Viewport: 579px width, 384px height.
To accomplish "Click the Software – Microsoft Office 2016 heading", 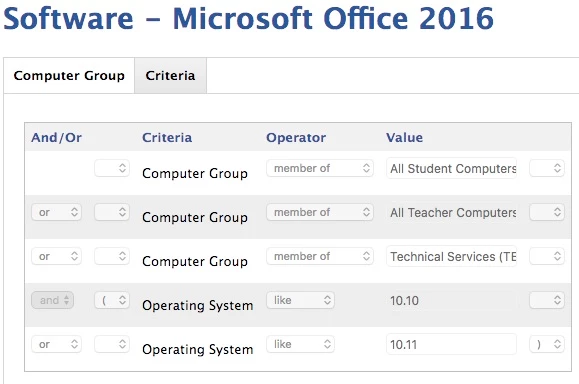I will pyautogui.click(x=248, y=18).
